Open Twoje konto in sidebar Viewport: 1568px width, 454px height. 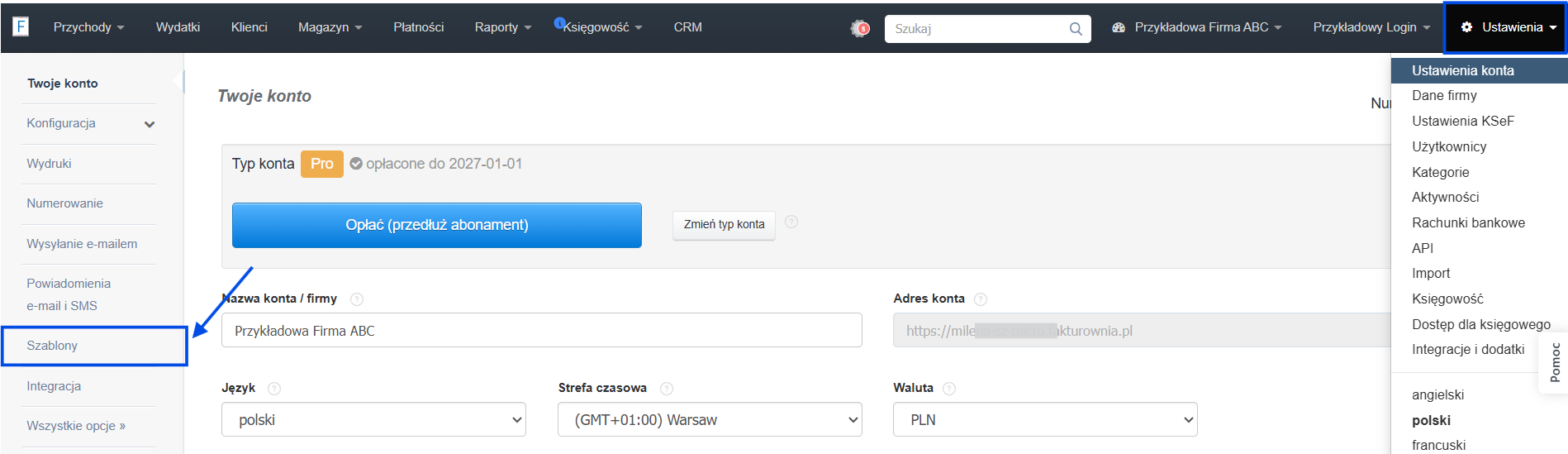[63, 84]
